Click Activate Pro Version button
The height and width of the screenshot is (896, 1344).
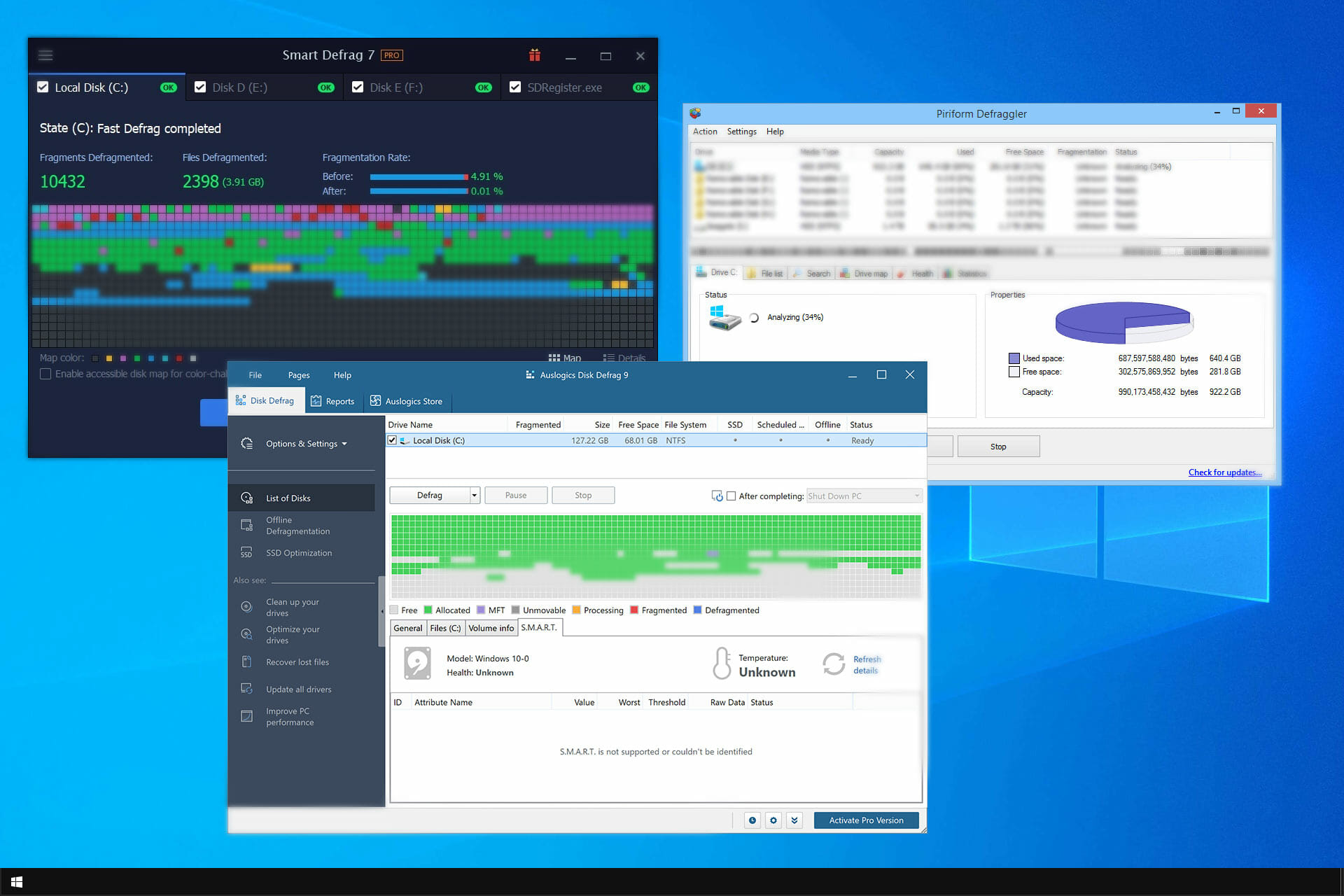pos(866,820)
